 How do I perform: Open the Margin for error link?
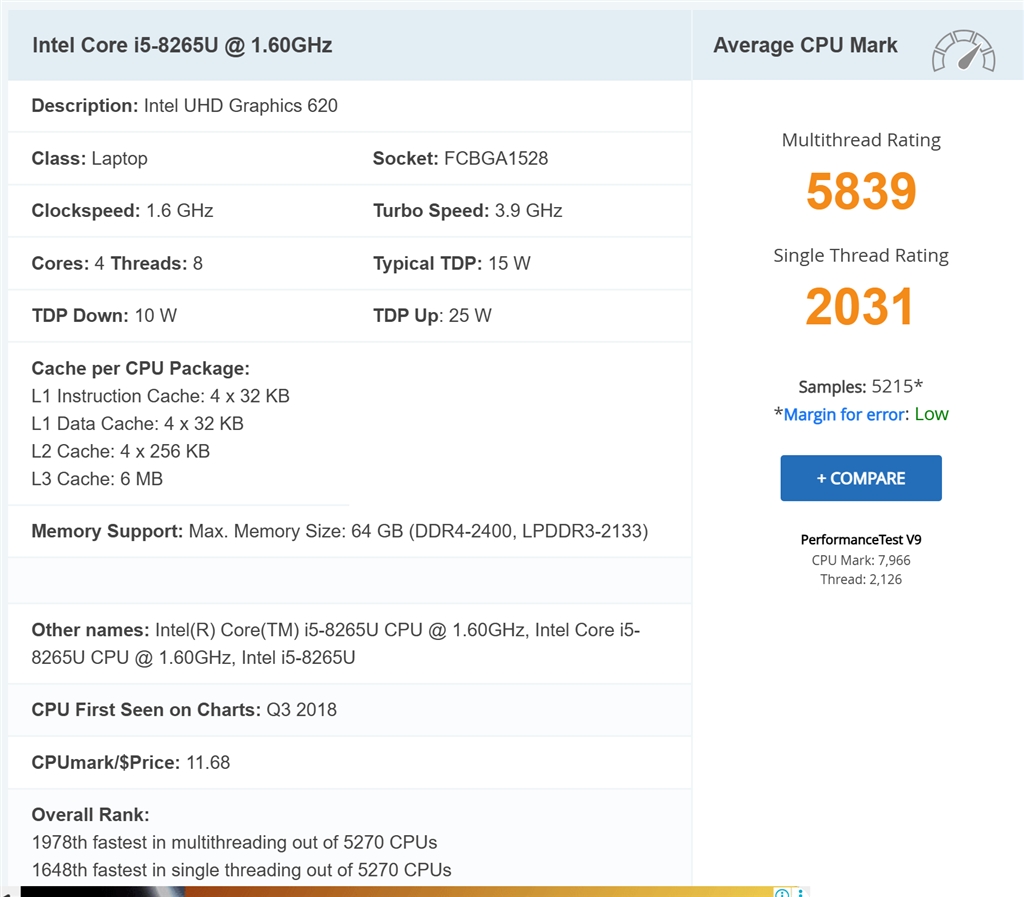846,414
